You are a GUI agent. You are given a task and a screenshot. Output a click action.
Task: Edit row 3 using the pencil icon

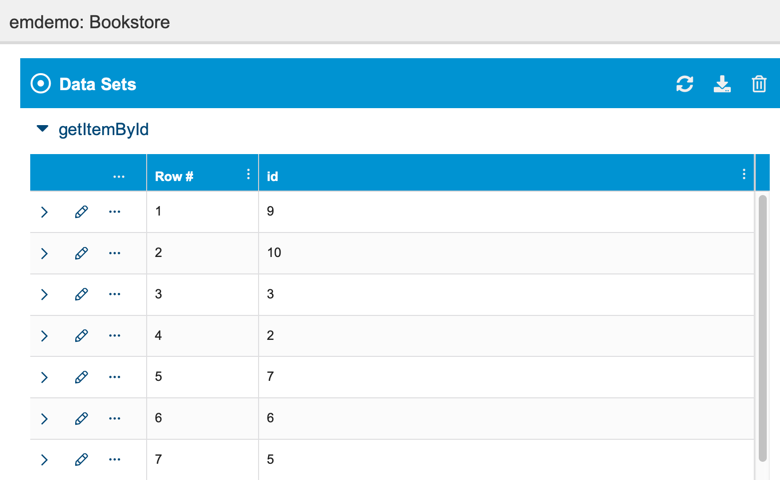pyautogui.click(x=82, y=294)
